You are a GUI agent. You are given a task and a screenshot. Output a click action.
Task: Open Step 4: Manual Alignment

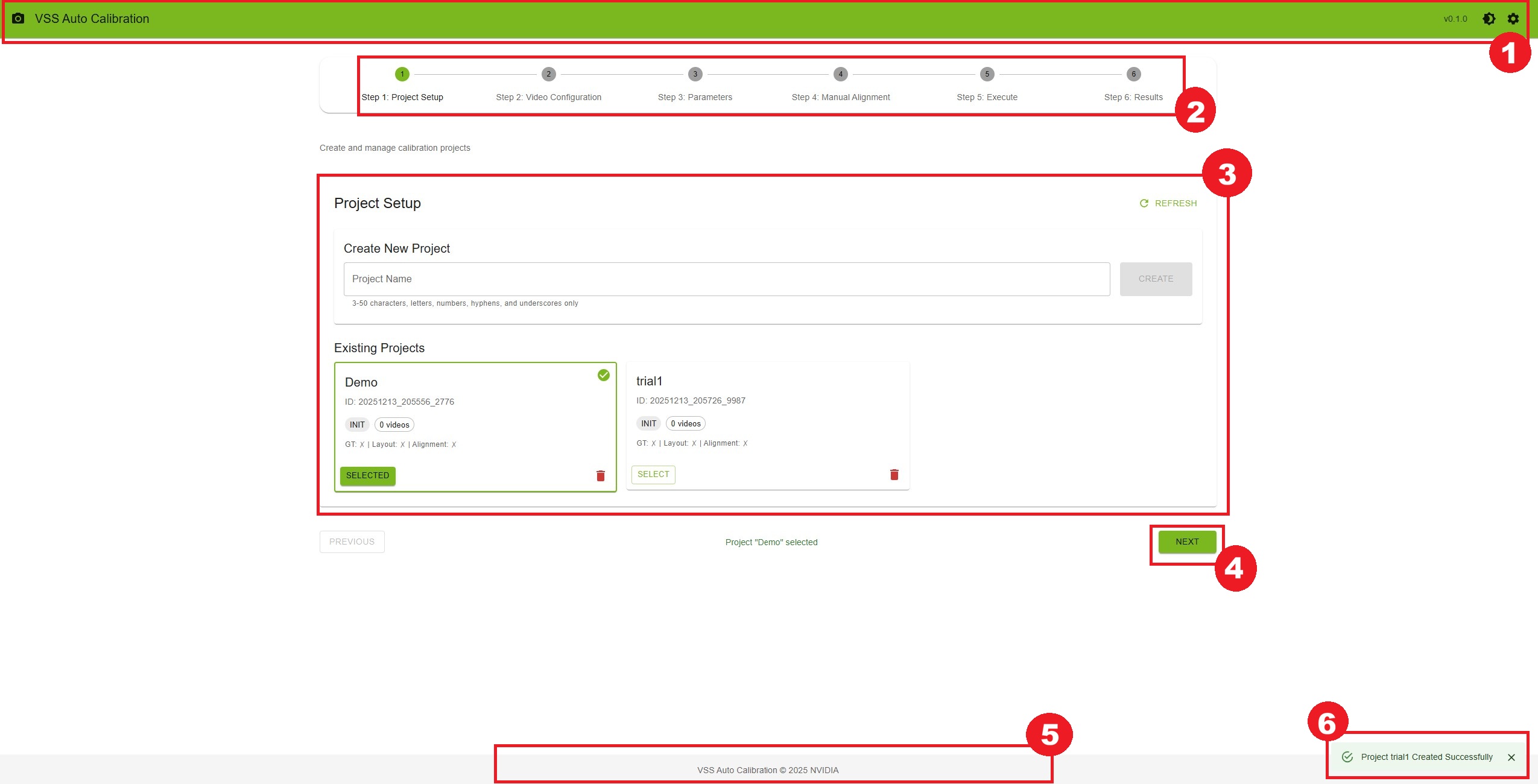[x=840, y=74]
